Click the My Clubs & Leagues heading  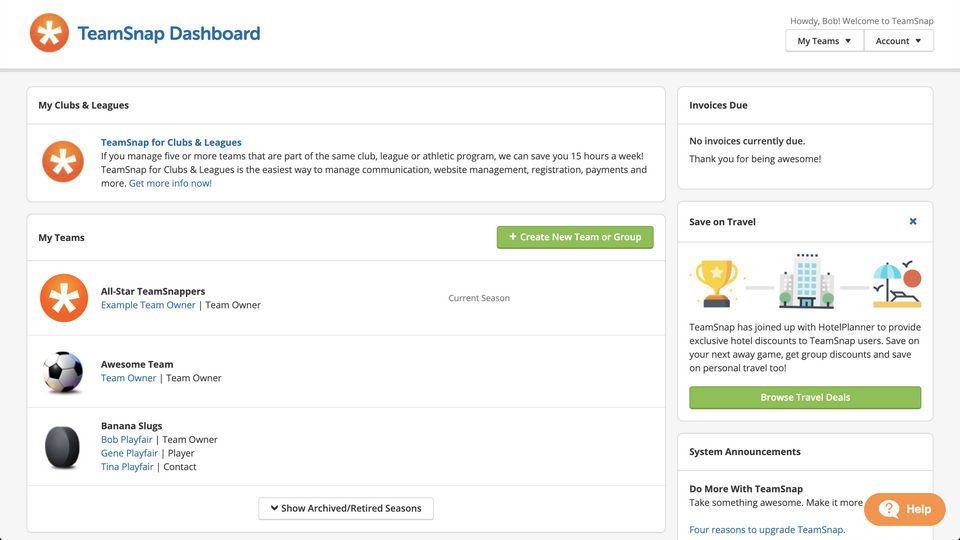pyautogui.click(x=84, y=105)
